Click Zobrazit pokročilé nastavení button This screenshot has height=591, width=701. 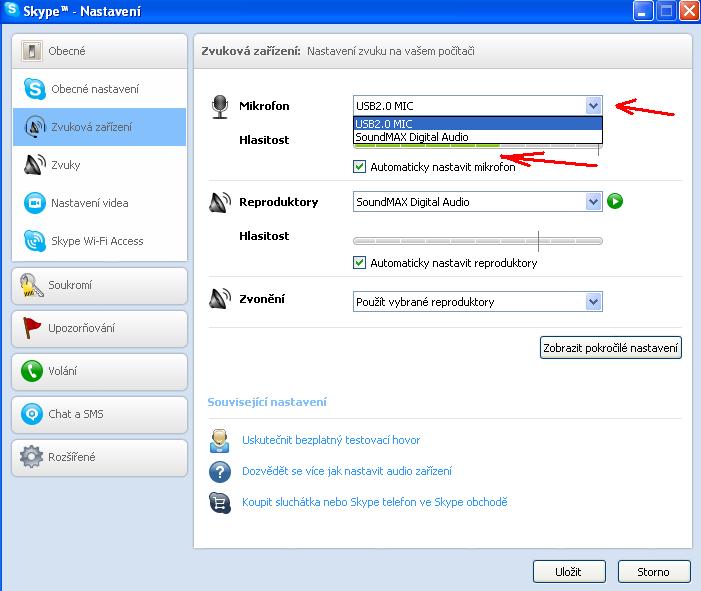[x=611, y=348]
